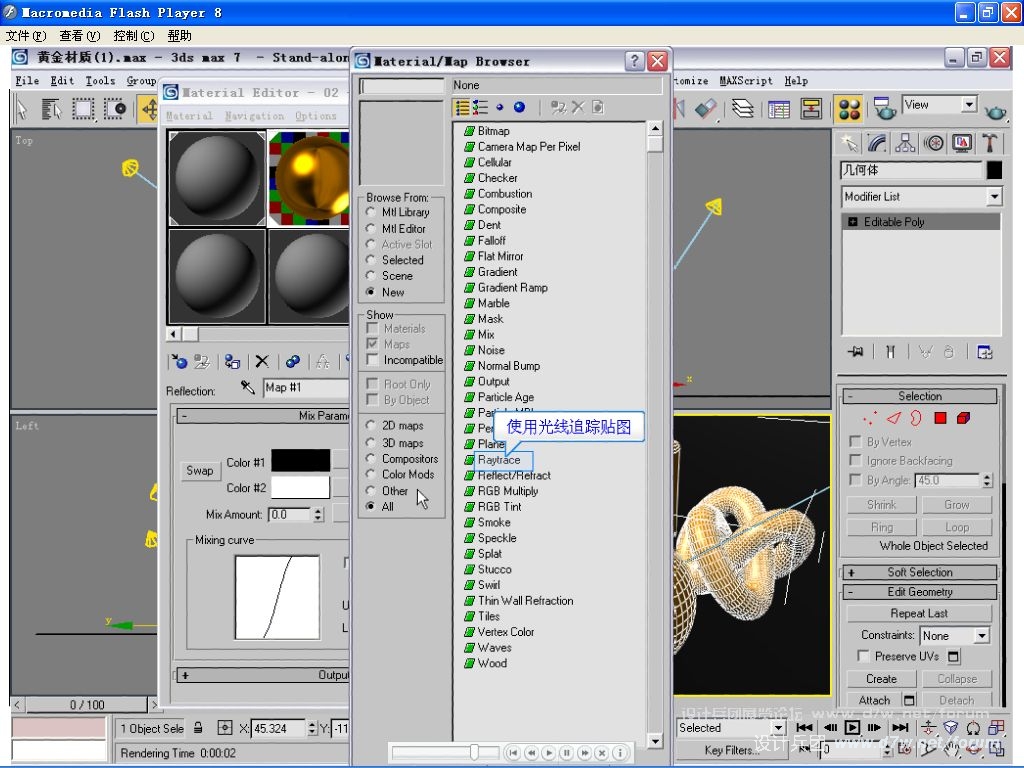Toggle the Preserve UVs checkbox
The width and height of the screenshot is (1024, 768).
[x=863, y=656]
